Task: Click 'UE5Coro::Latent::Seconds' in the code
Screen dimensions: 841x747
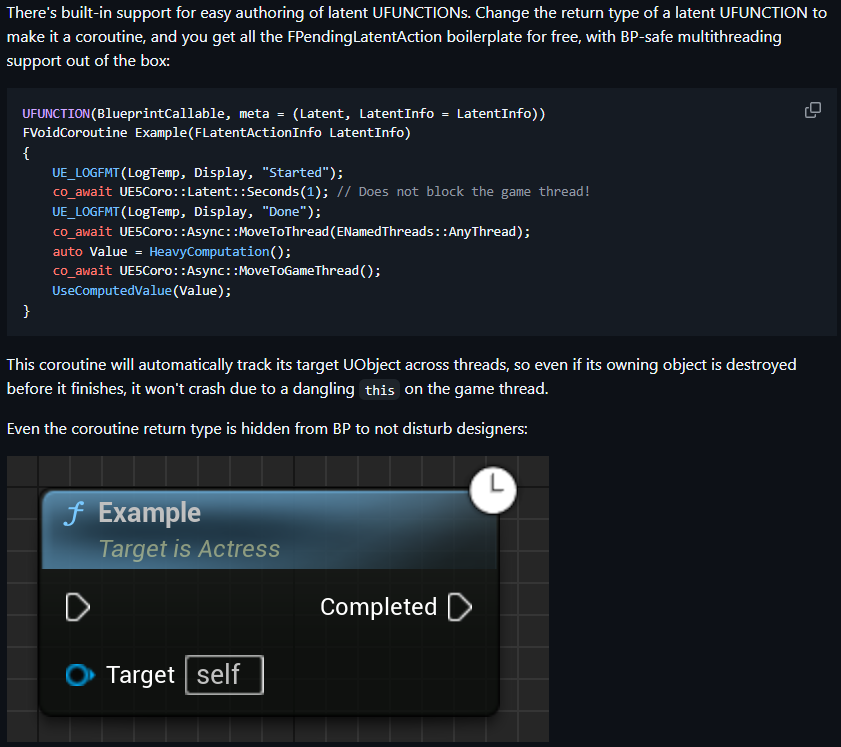Action: pyautogui.click(x=209, y=192)
